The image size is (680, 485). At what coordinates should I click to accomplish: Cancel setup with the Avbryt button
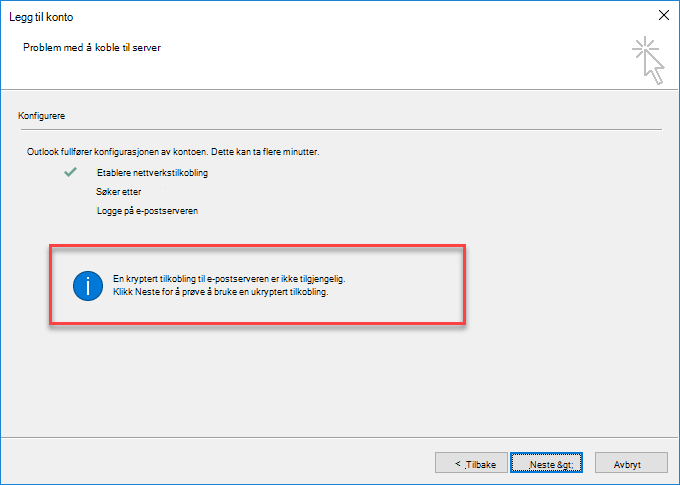click(x=631, y=463)
